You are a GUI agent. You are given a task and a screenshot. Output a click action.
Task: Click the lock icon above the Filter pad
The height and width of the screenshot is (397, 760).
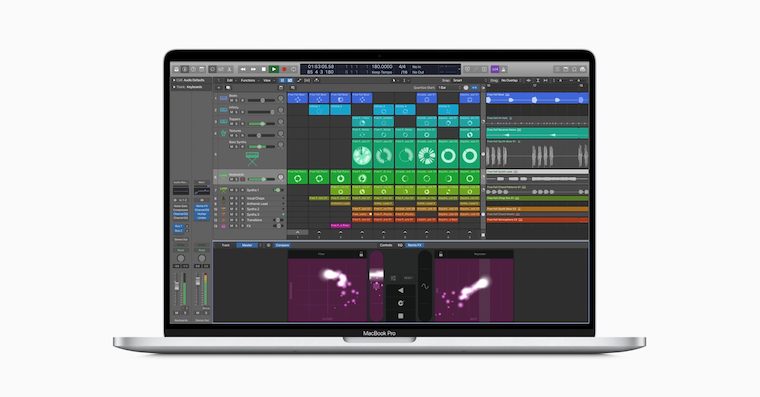(361, 254)
